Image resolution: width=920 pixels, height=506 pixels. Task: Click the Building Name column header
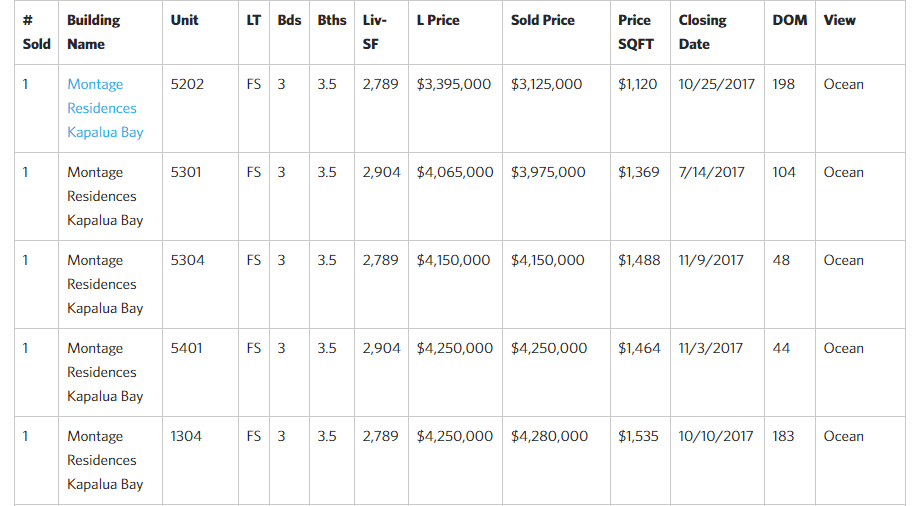(93, 32)
